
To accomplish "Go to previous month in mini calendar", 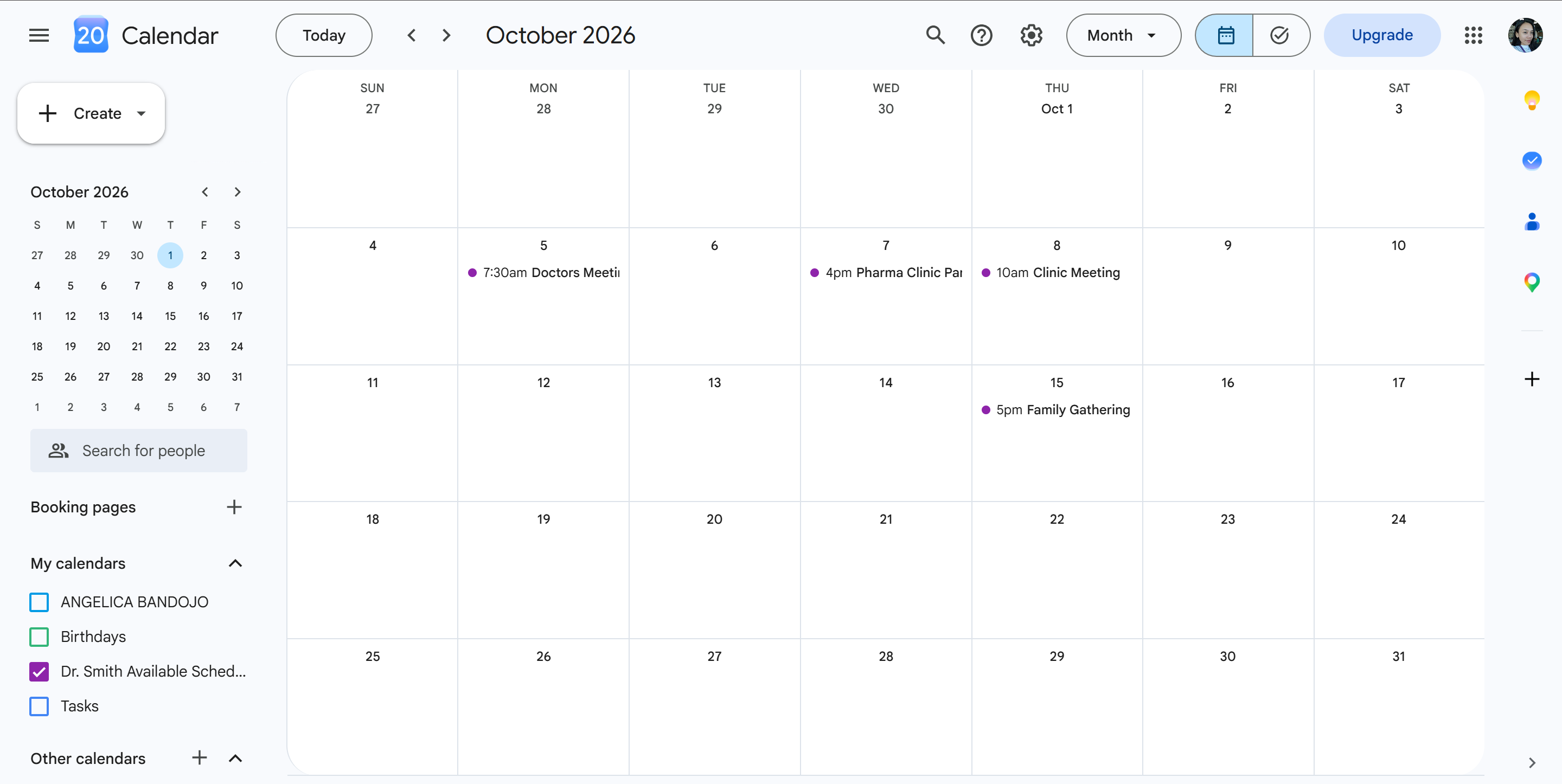I will (x=205, y=191).
